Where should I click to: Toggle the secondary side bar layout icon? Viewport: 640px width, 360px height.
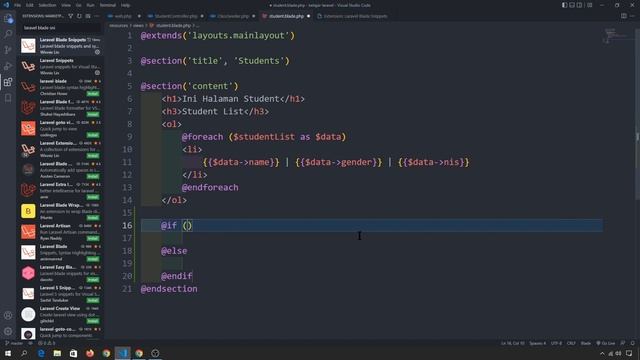[x=579, y=5]
